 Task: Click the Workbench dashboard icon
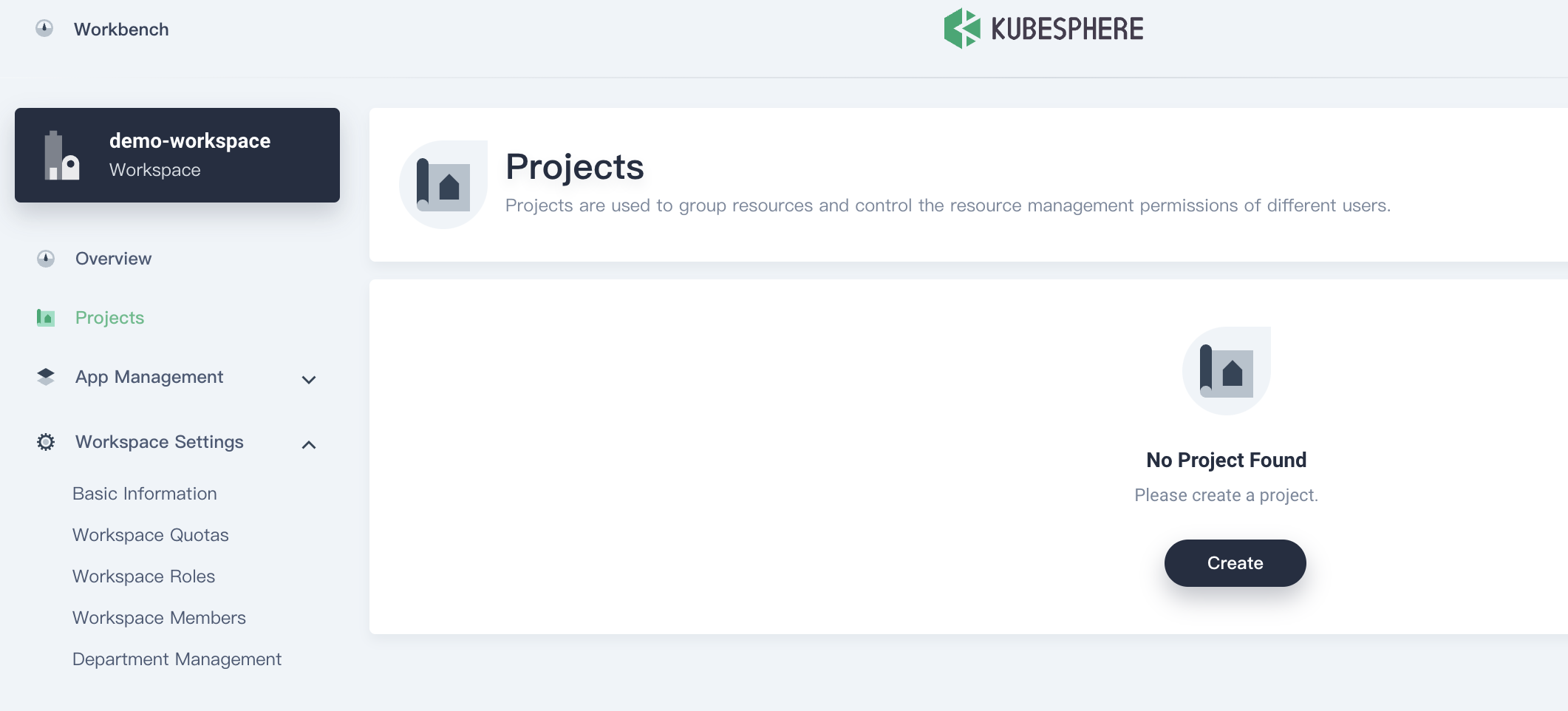(x=45, y=29)
